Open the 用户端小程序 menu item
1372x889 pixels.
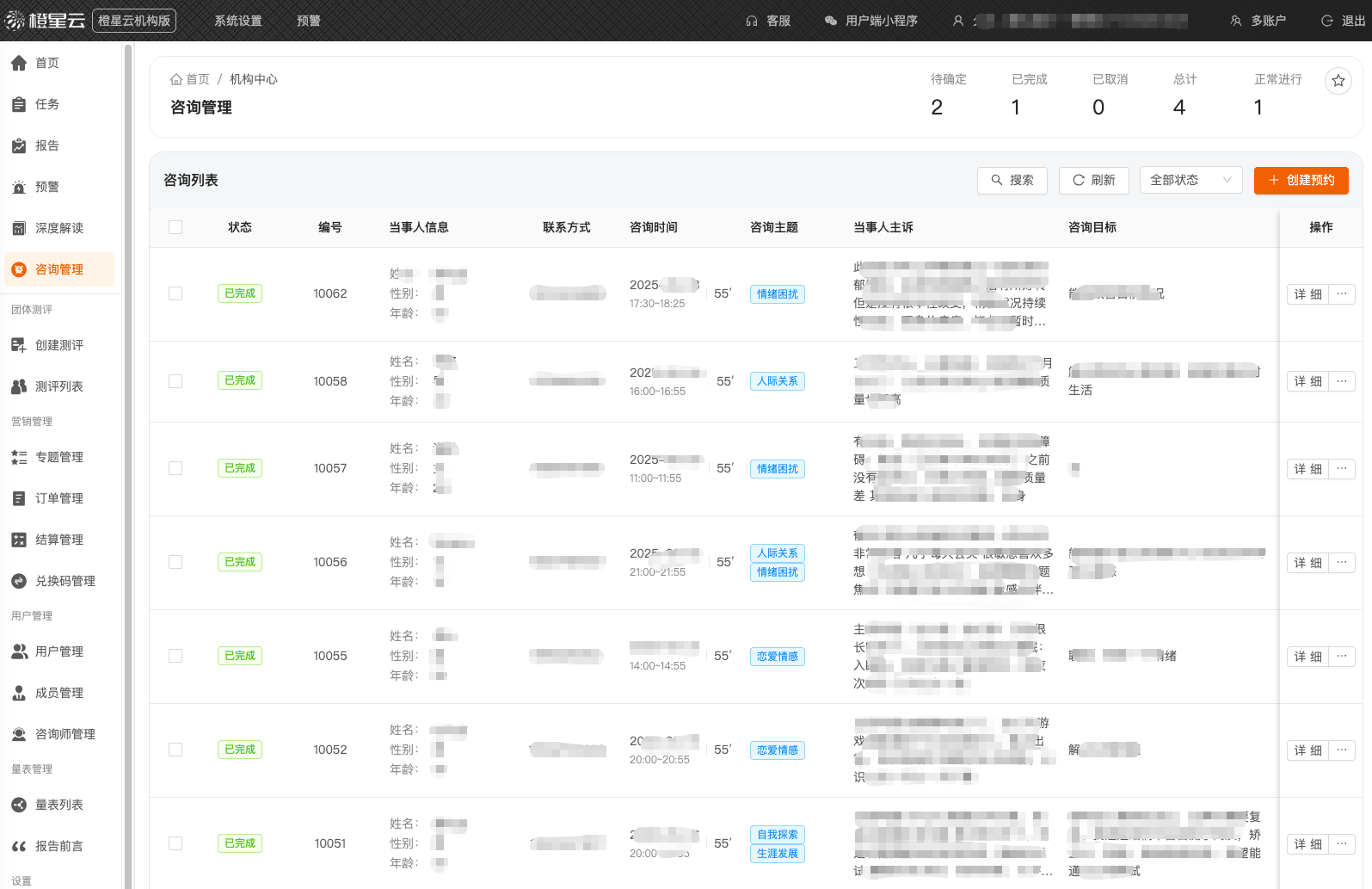[871, 21]
